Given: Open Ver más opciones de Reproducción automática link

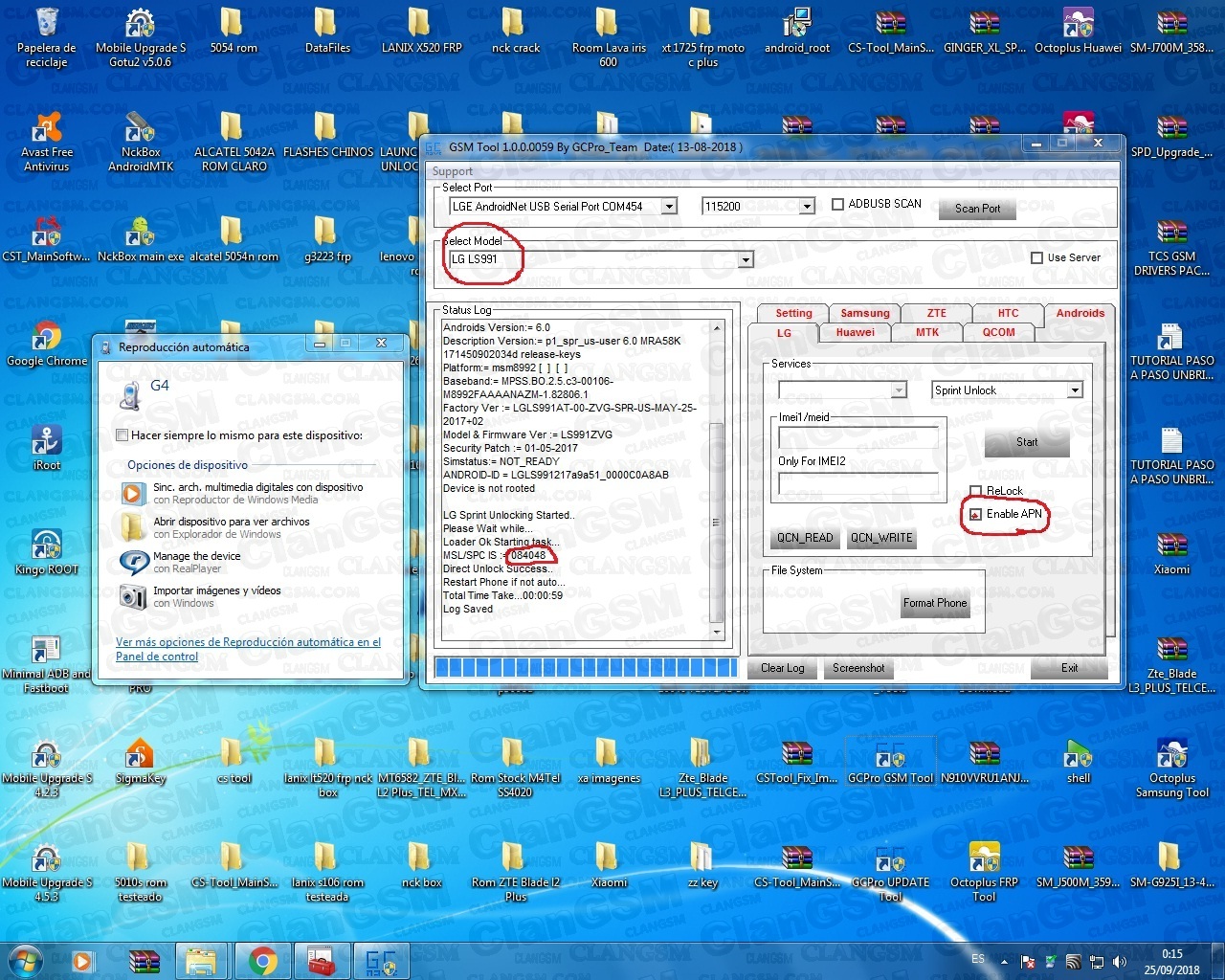Looking at the screenshot, I should click(248, 649).
